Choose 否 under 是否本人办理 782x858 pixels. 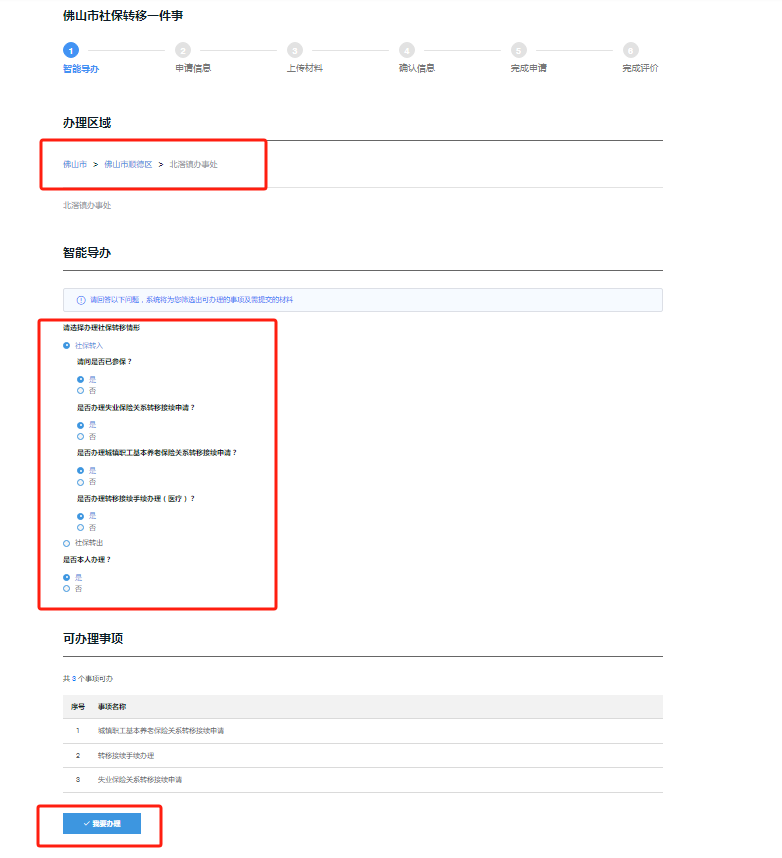click(67, 589)
